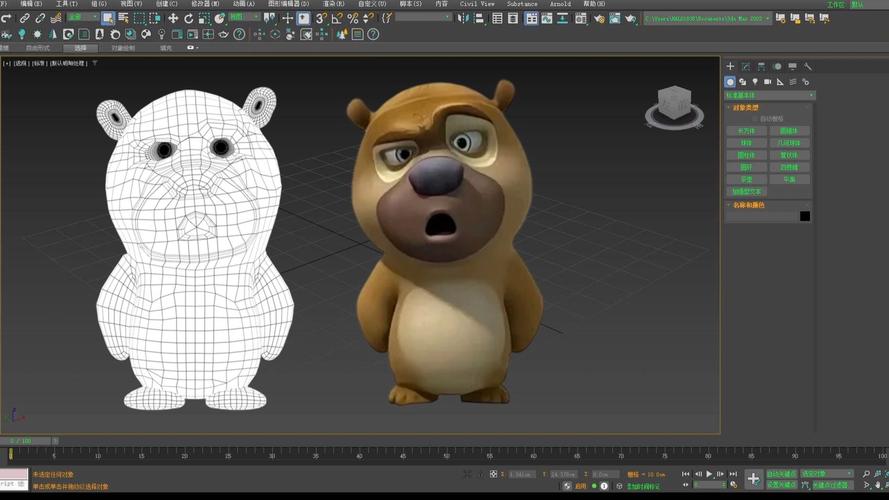Switch to the Motion panel tab
Screen dimensions: 889x500
click(x=777, y=66)
